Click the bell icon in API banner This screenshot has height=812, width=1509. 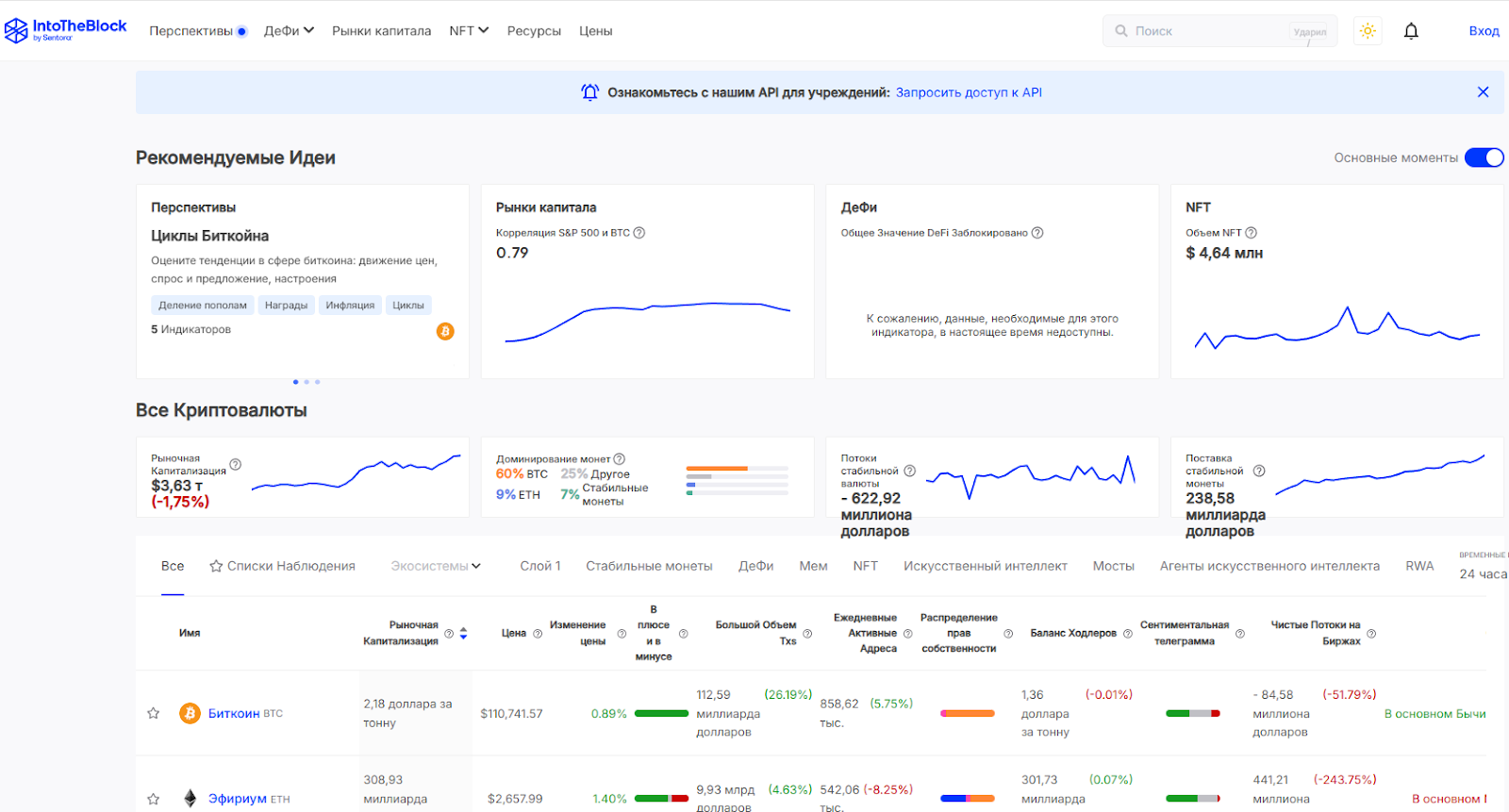pos(589,92)
